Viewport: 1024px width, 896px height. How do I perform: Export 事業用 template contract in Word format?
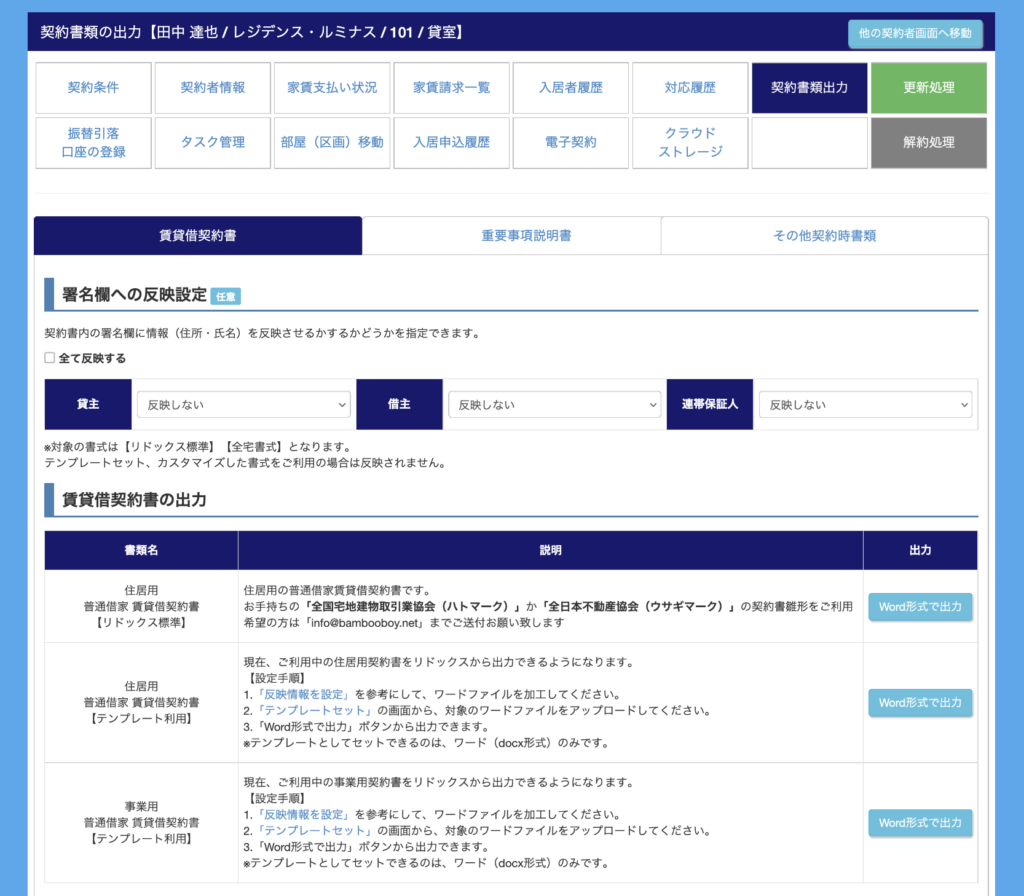click(920, 823)
